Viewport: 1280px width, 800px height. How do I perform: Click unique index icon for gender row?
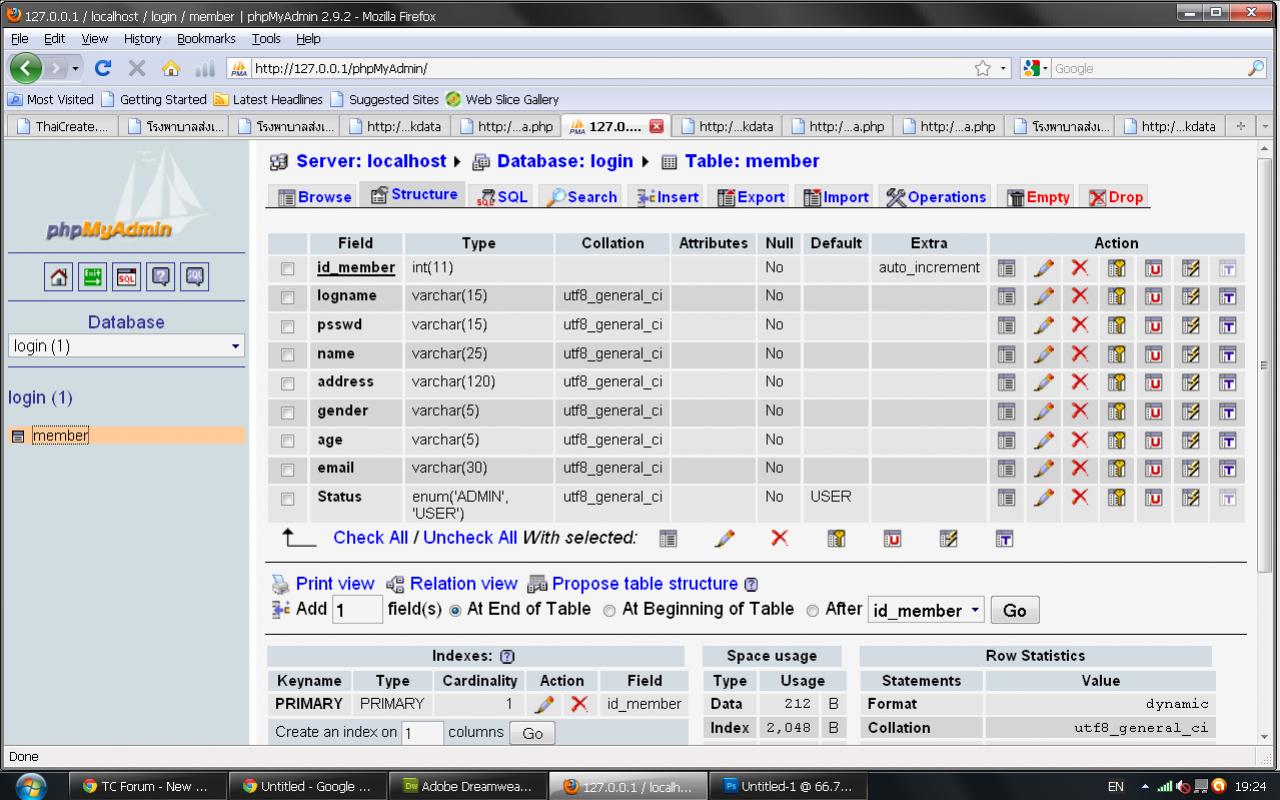pyautogui.click(x=1153, y=411)
